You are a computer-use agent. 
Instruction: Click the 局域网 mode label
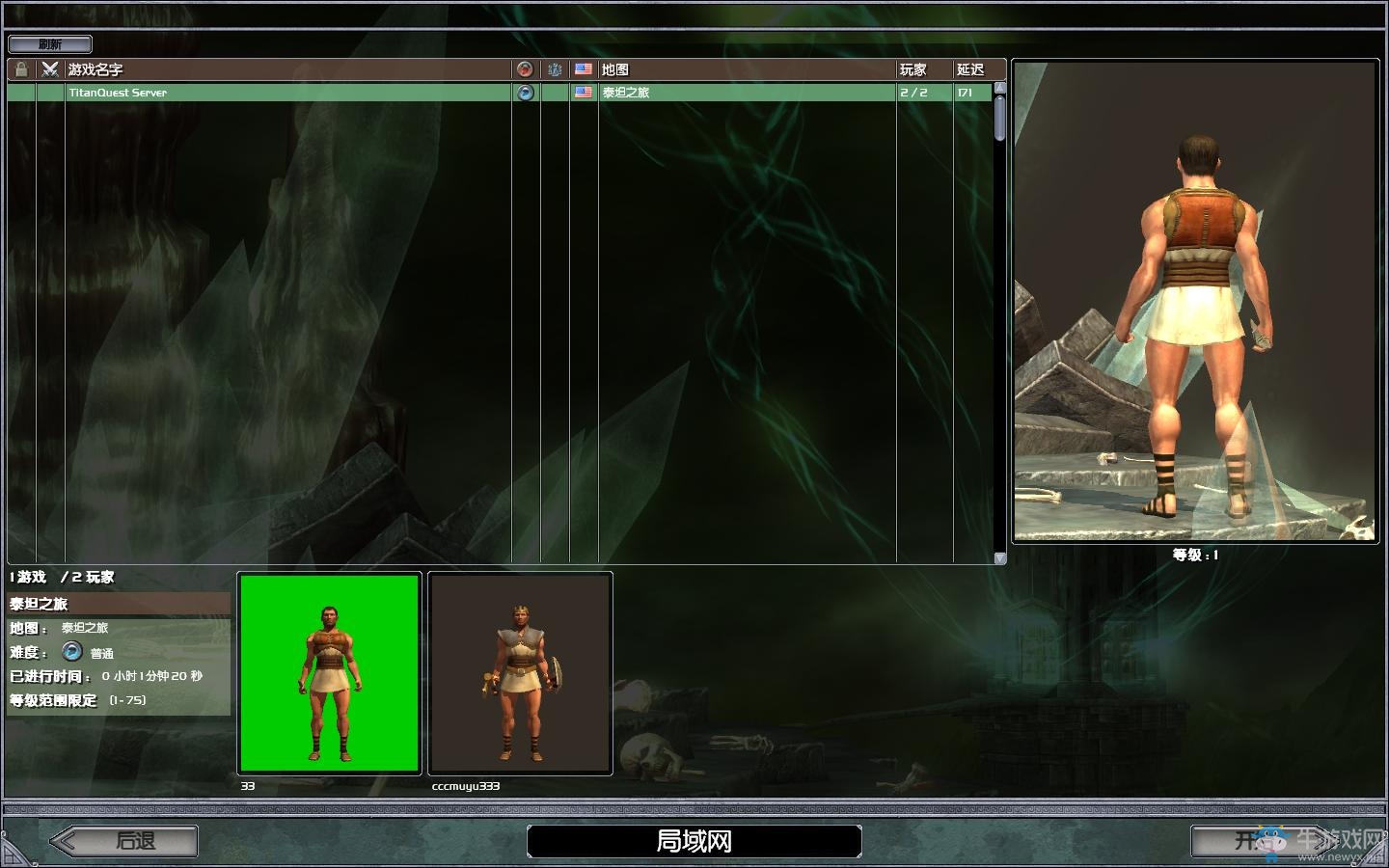[694, 841]
